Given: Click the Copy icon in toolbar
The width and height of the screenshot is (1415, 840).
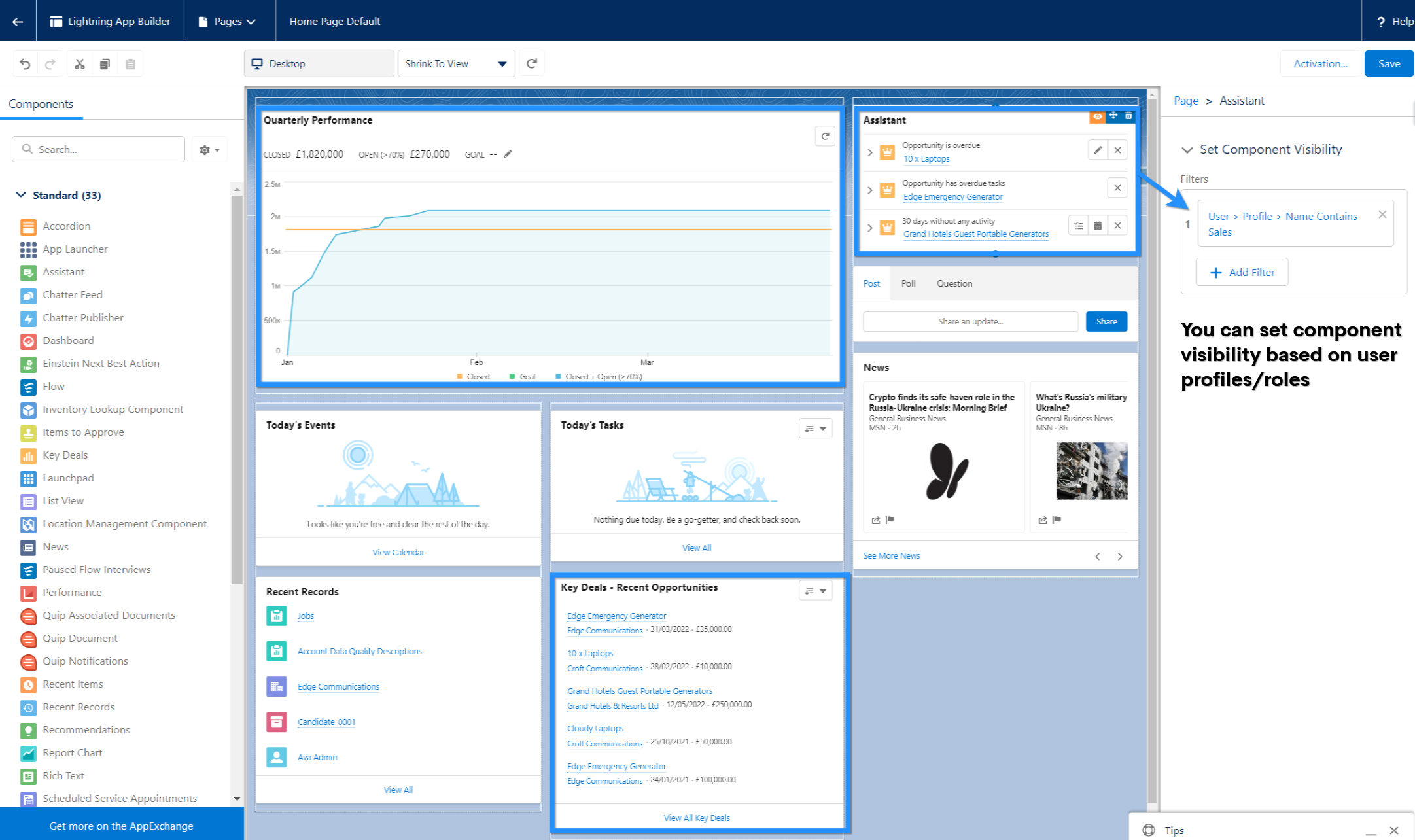Looking at the screenshot, I should coord(105,63).
